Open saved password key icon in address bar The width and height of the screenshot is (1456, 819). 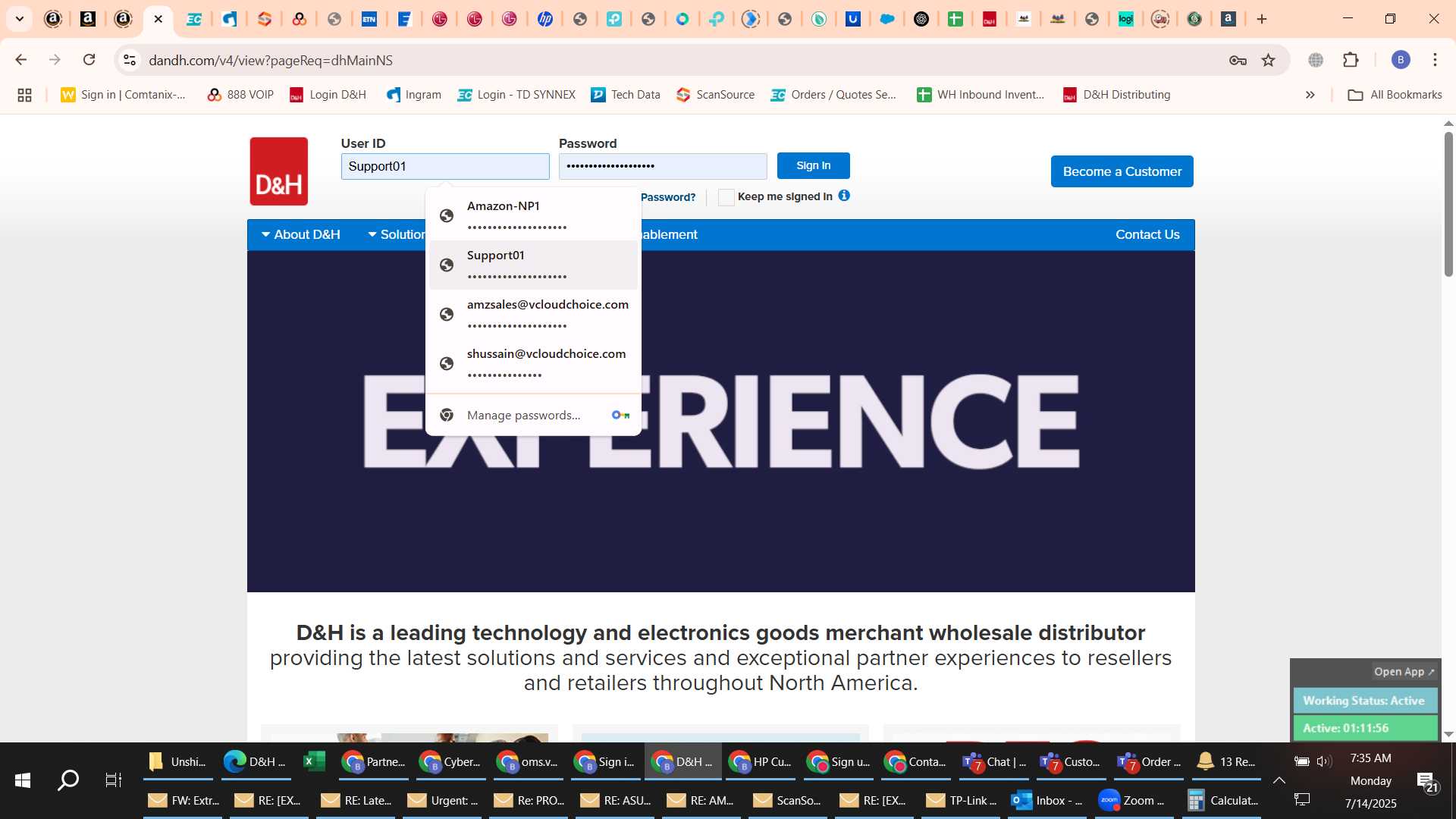pyautogui.click(x=1238, y=60)
